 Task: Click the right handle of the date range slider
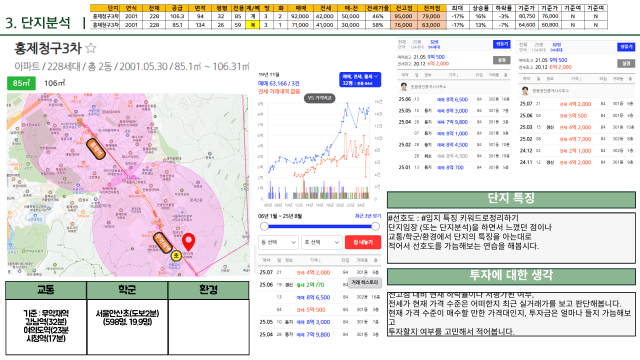[x=375, y=226]
